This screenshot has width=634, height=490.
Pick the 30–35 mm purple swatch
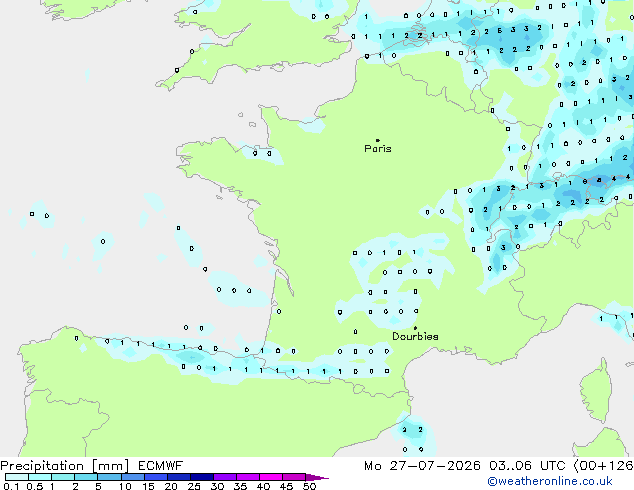point(224,477)
